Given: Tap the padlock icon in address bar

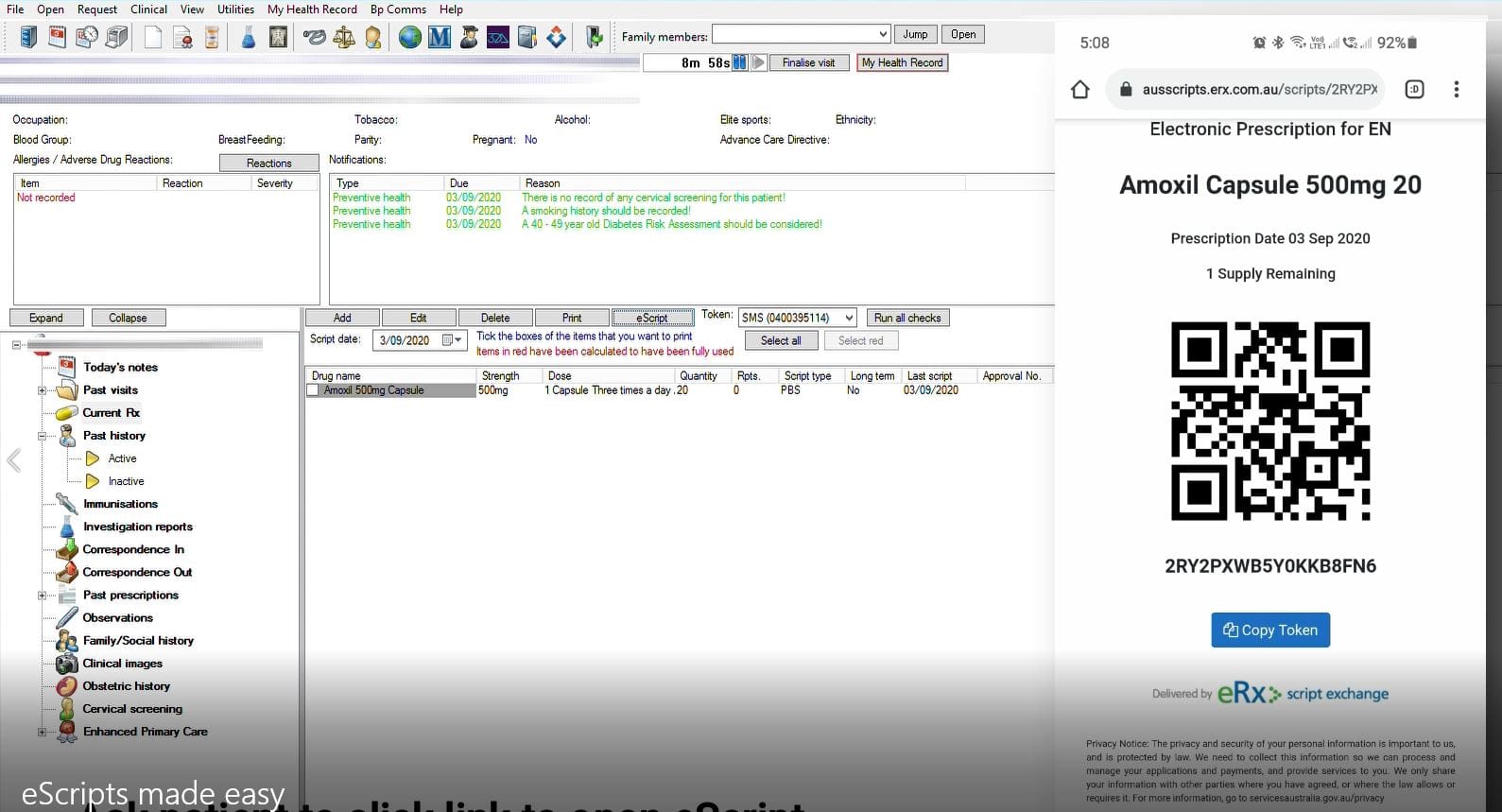Looking at the screenshot, I should tap(1125, 89).
